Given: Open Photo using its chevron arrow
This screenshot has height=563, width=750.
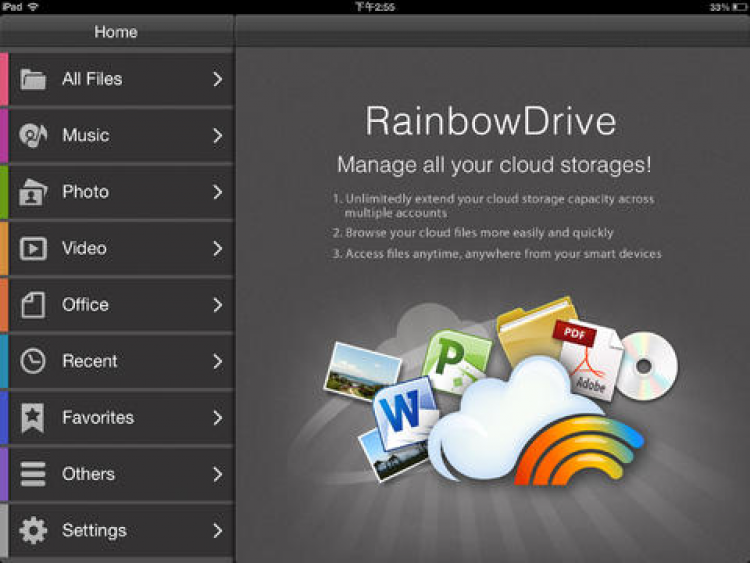Looking at the screenshot, I should pos(218,192).
